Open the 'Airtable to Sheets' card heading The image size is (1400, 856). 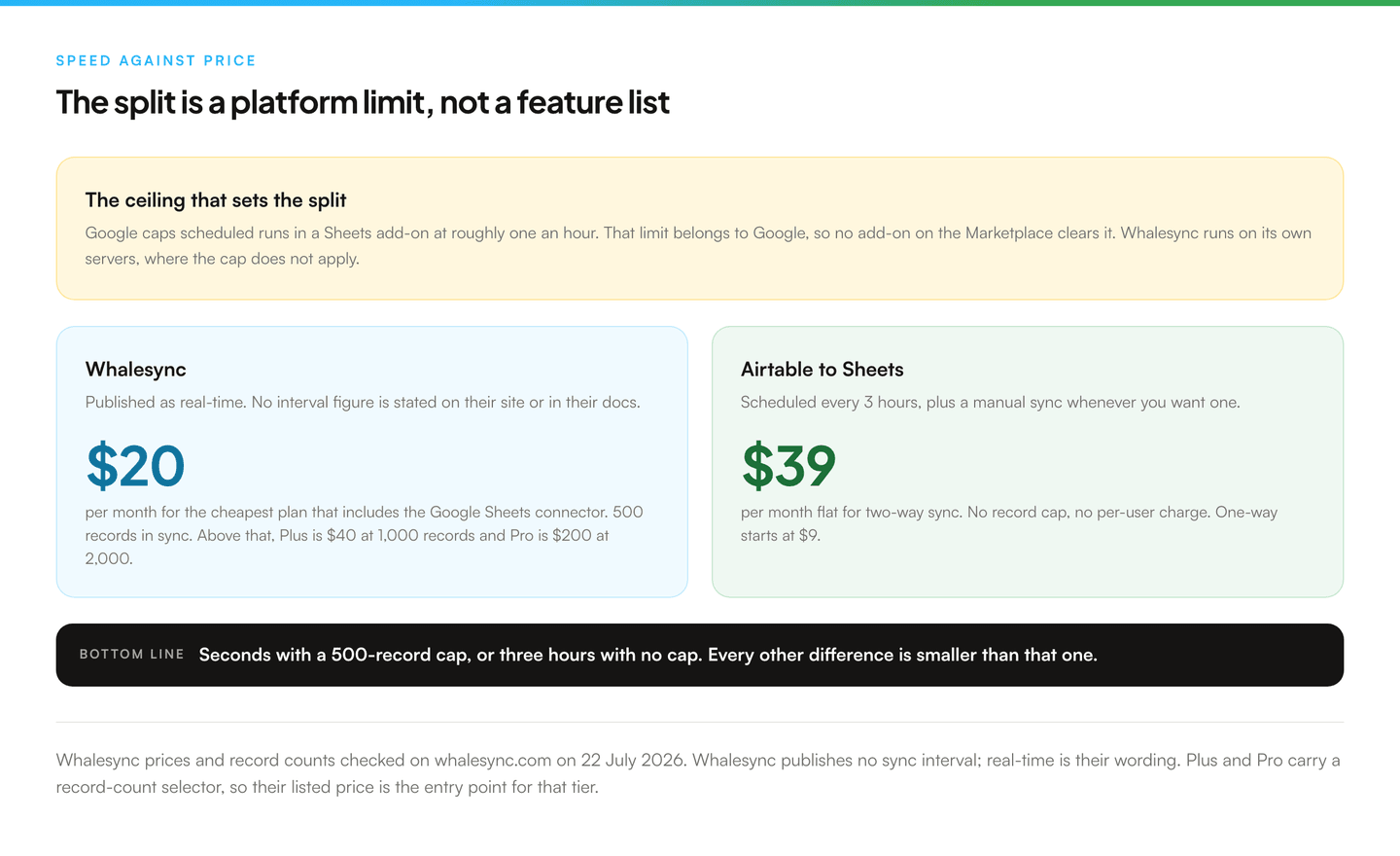pyautogui.click(x=822, y=370)
